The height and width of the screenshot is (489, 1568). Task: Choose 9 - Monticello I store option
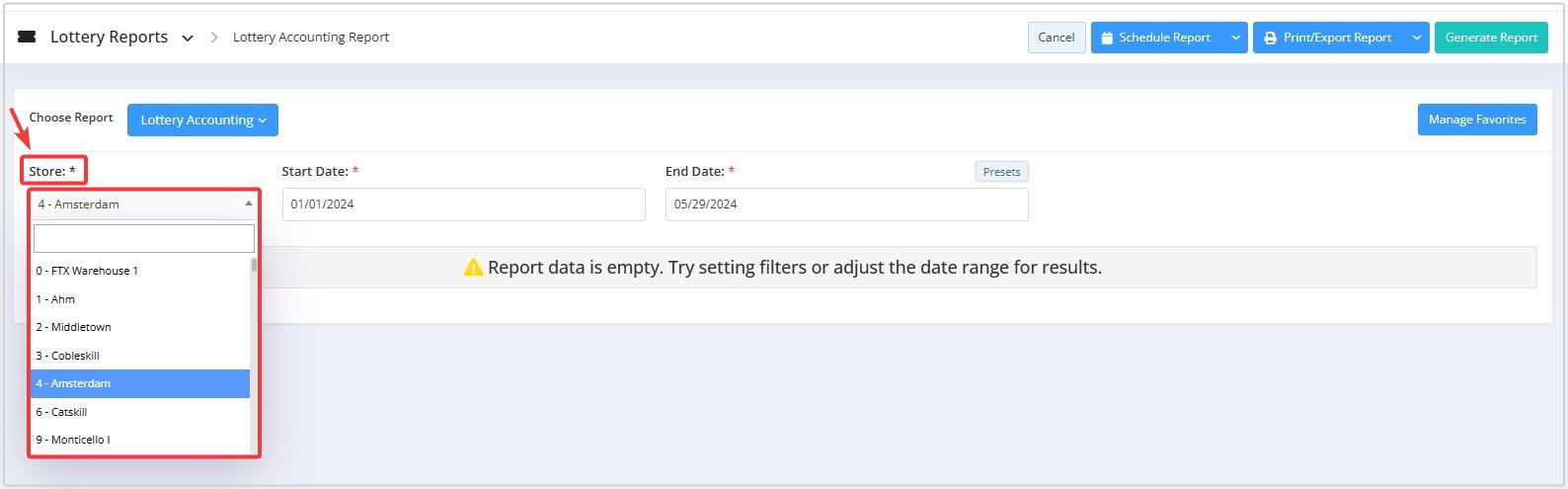click(x=139, y=440)
